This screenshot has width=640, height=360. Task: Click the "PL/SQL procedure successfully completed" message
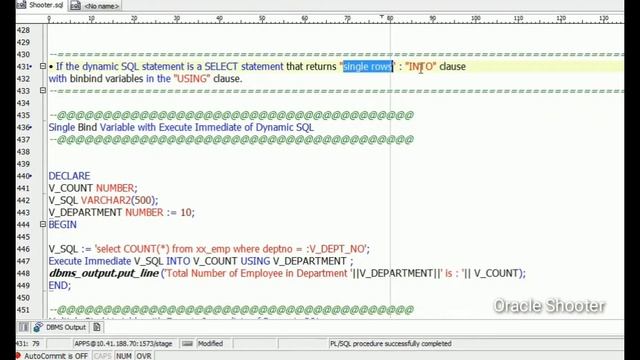(391, 344)
